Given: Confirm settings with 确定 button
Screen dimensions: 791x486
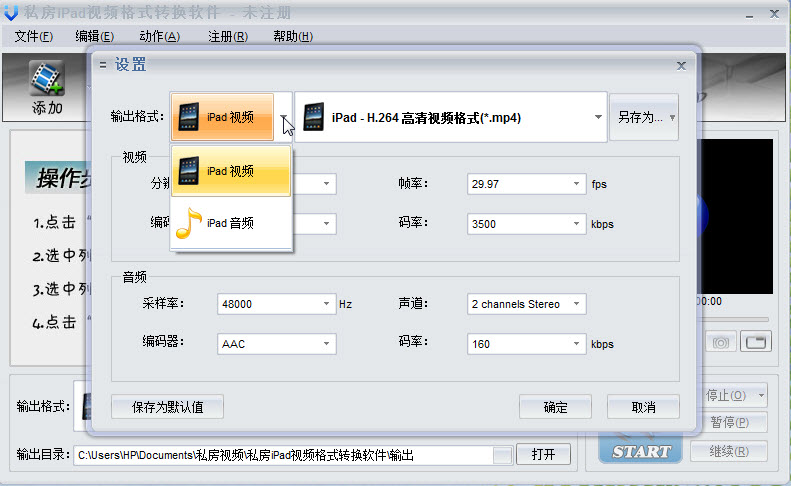Looking at the screenshot, I should pyautogui.click(x=555, y=407).
